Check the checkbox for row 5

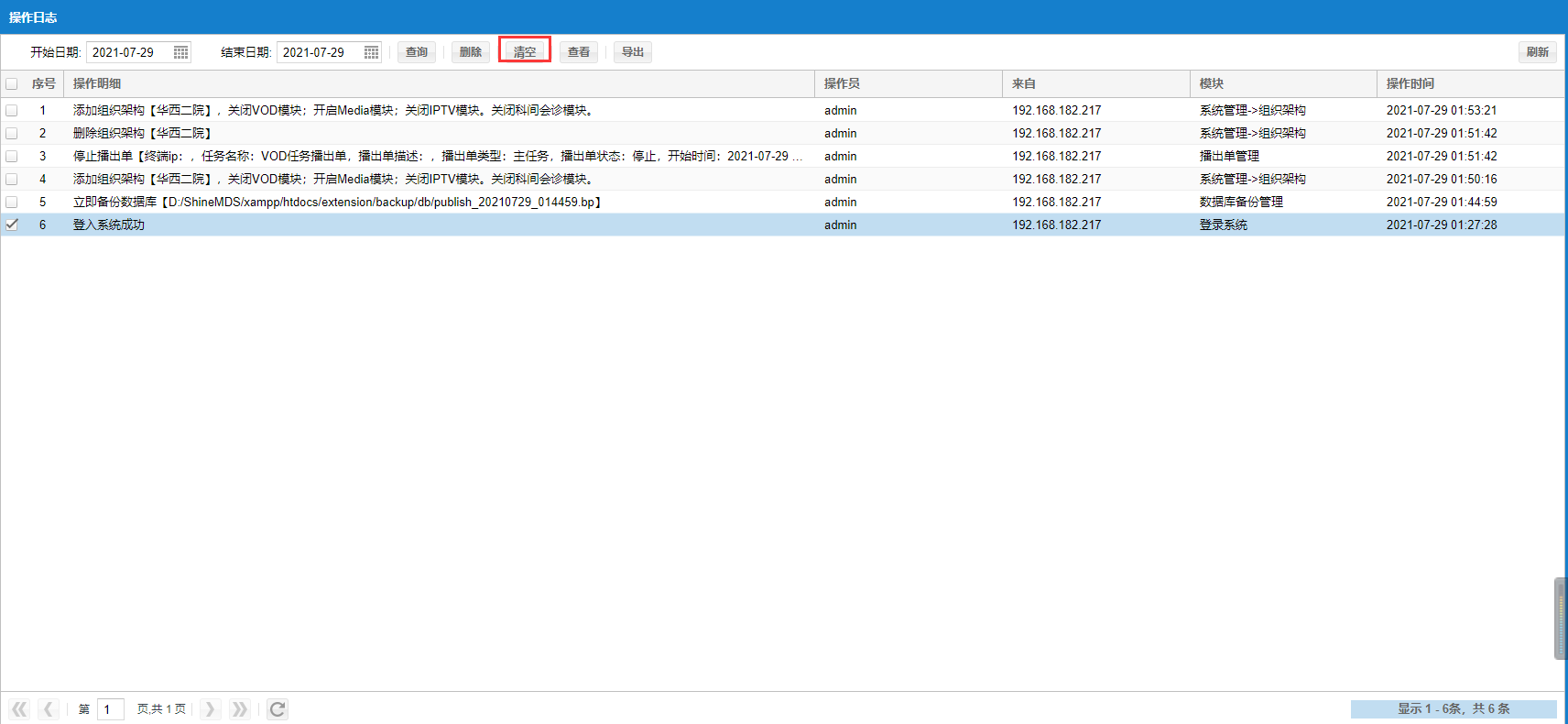[12, 202]
